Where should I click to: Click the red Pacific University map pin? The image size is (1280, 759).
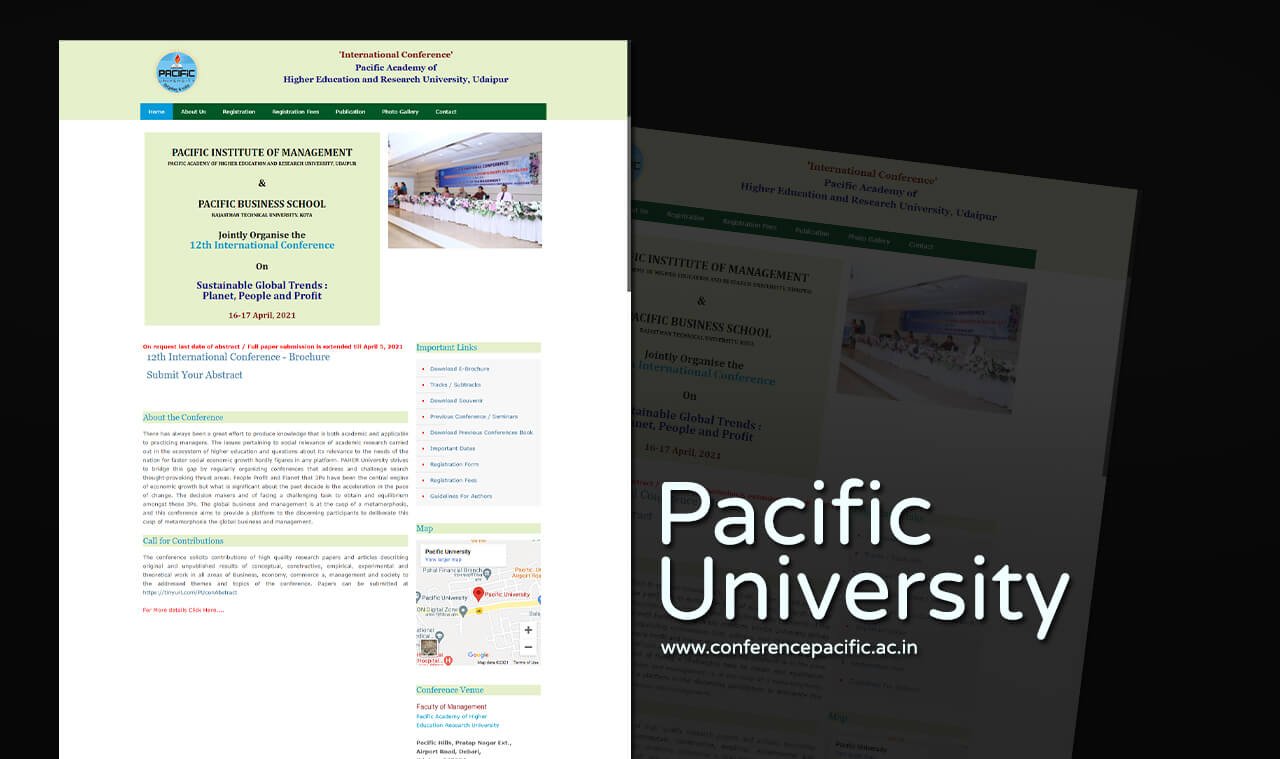(478, 595)
